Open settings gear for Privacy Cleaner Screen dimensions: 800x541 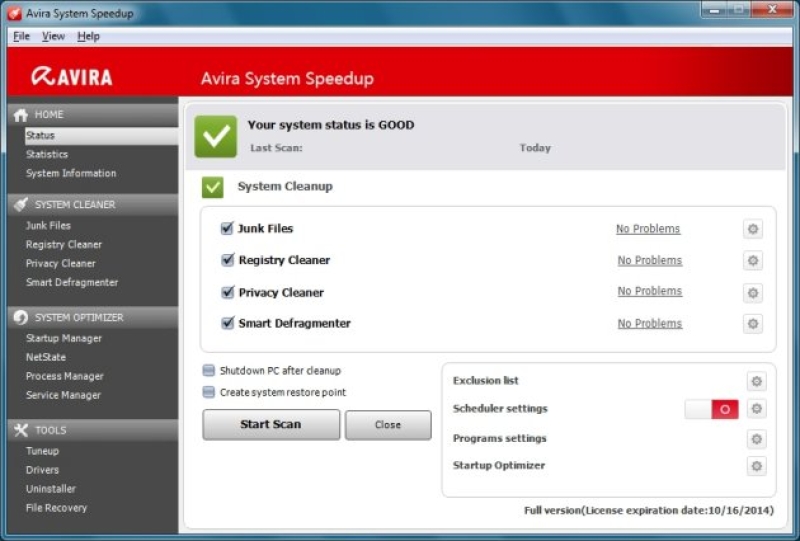[753, 293]
